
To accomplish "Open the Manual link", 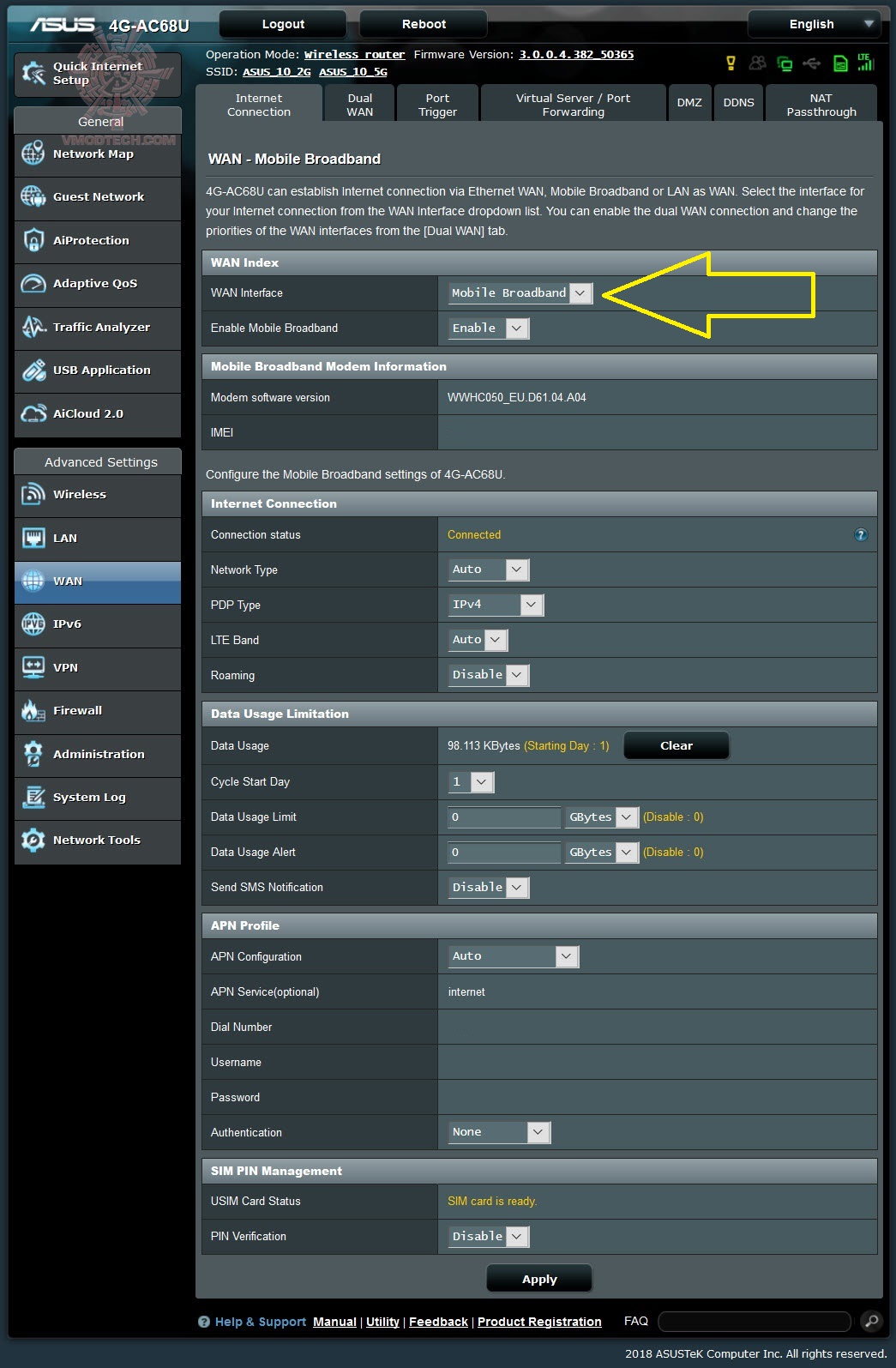I will click(x=334, y=1322).
